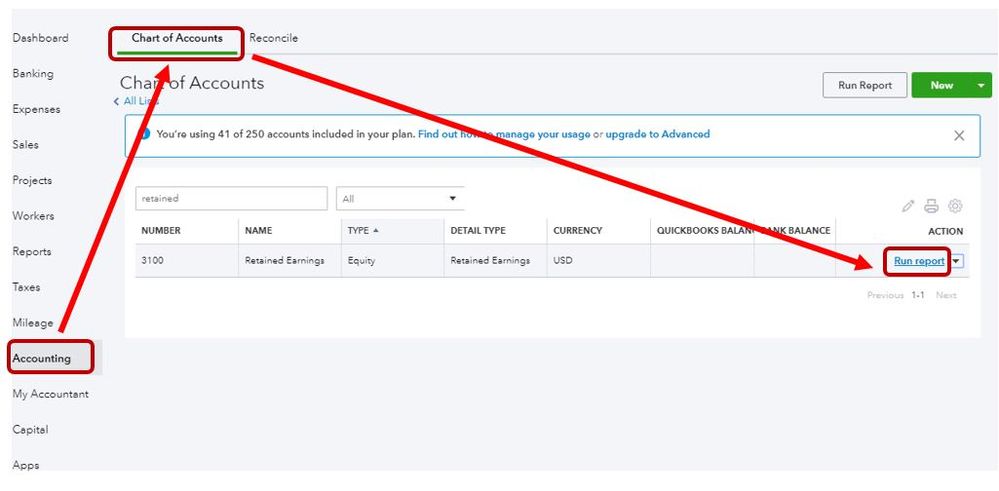Open the manage your usage link

tap(504, 134)
